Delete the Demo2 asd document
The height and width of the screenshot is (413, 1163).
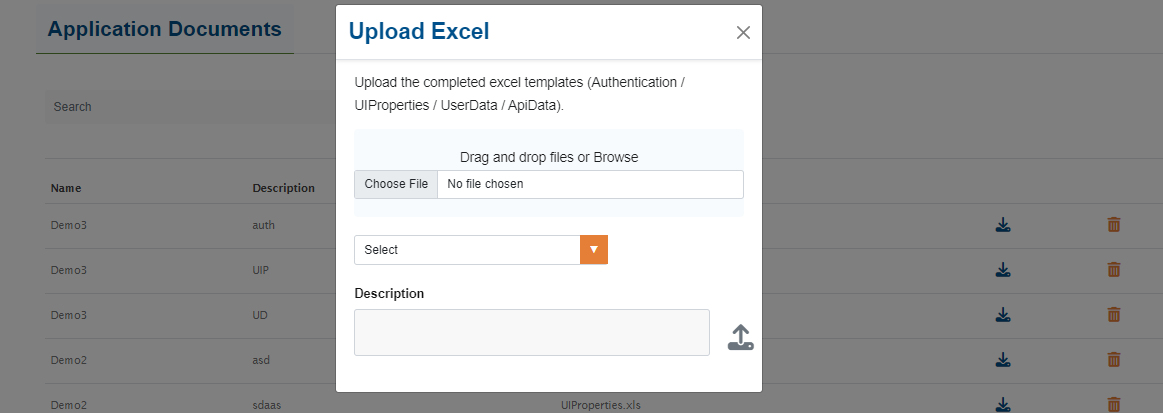coord(1114,360)
